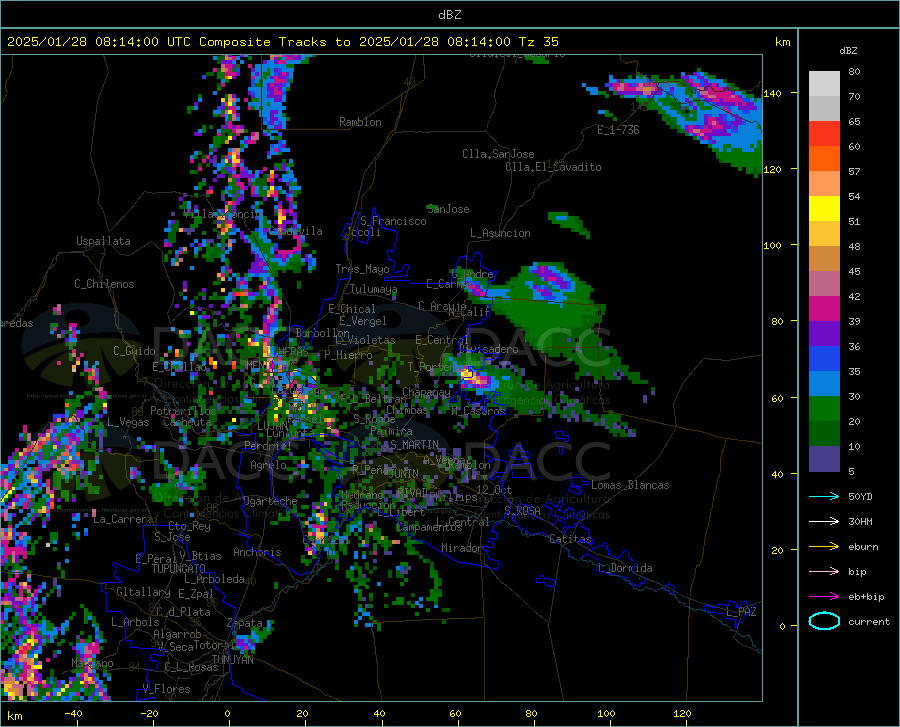This screenshot has width=900, height=727.
Task: Click the 'Tulumaya' map label
Action: point(374,289)
